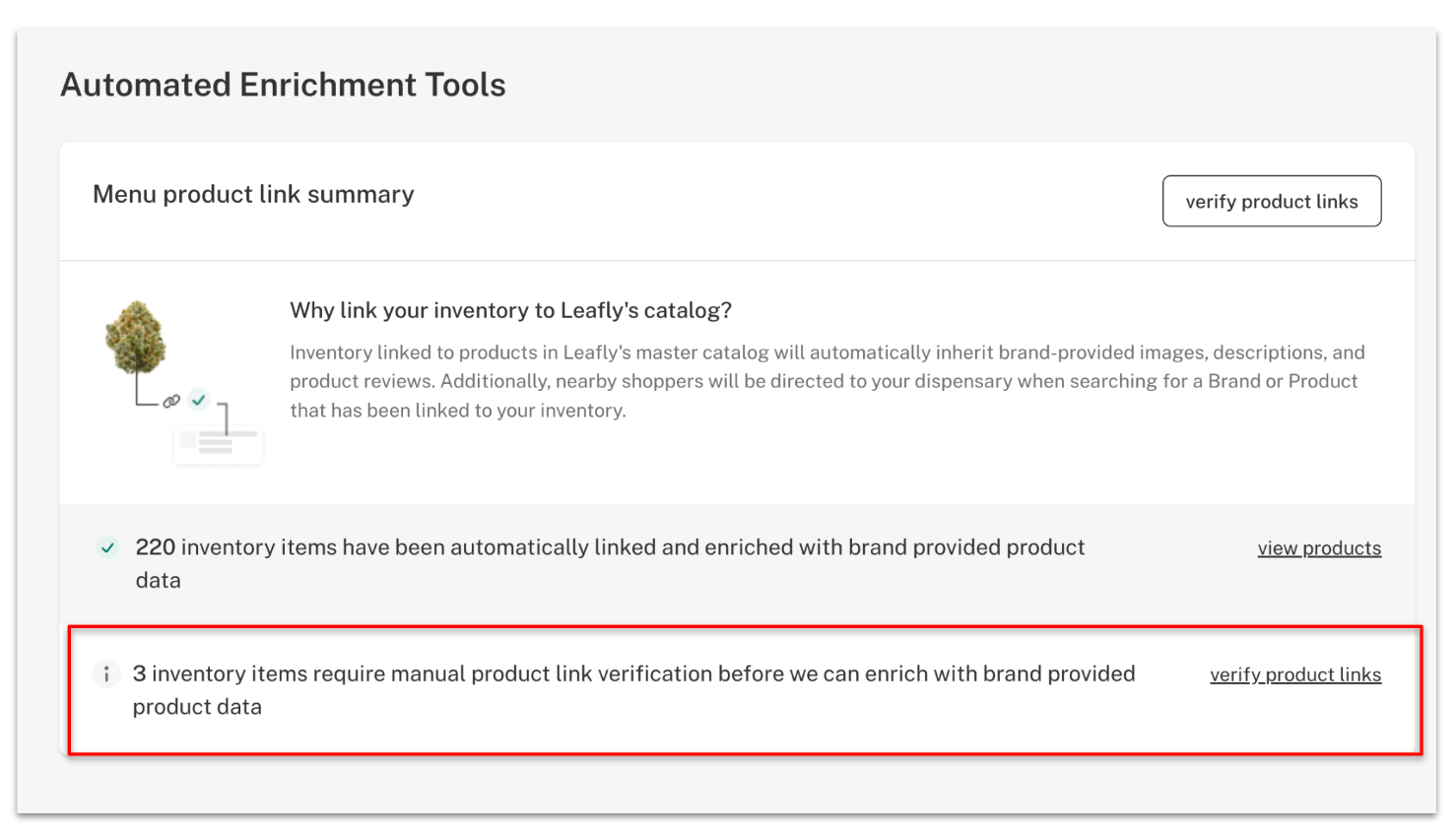Viewport: 1456px width, 831px height.
Task: Follow the underlined verify product links link
Action: tap(1295, 674)
